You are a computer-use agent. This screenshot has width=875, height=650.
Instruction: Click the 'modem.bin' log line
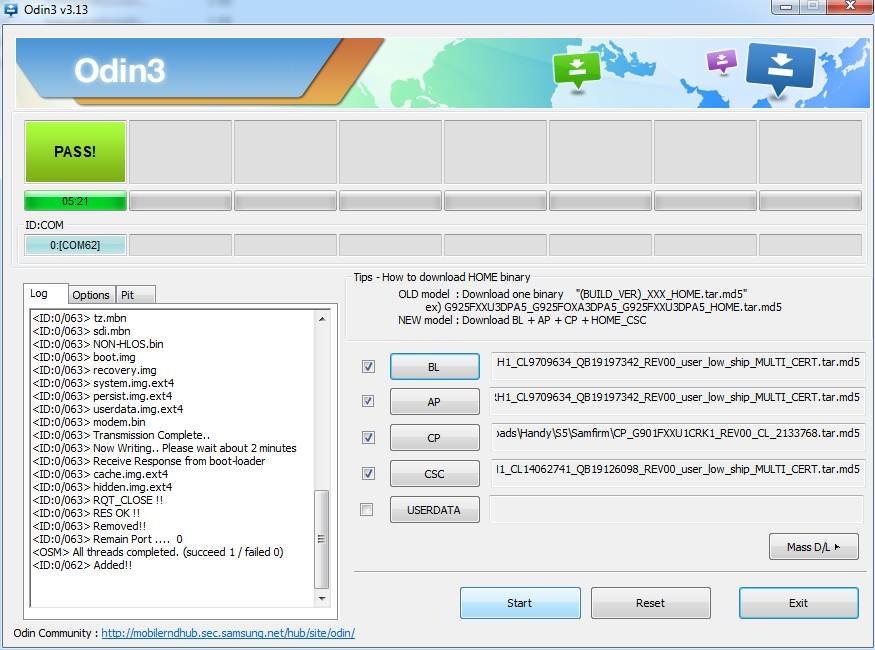(89, 422)
